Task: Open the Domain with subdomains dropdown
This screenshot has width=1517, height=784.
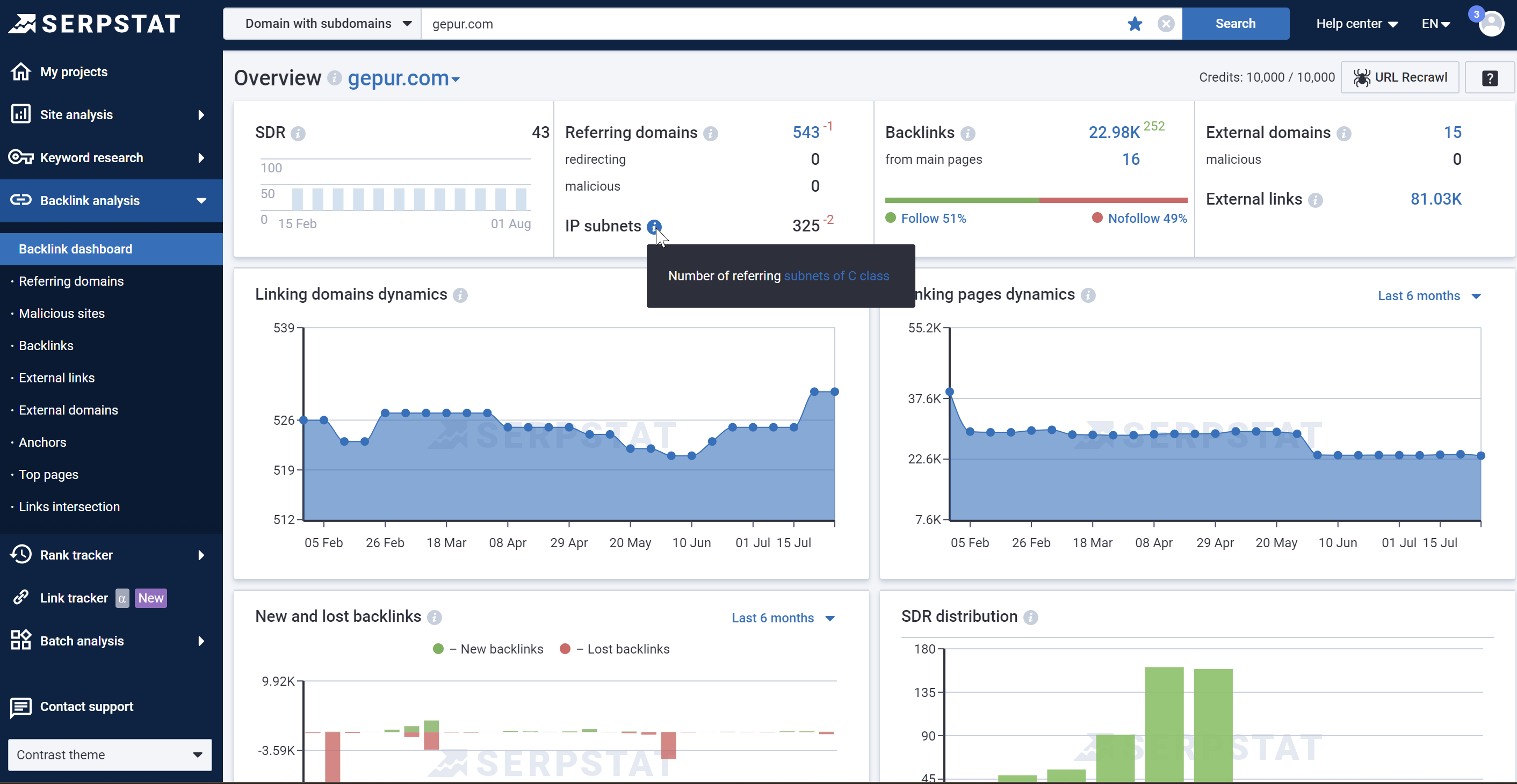Action: tap(322, 24)
